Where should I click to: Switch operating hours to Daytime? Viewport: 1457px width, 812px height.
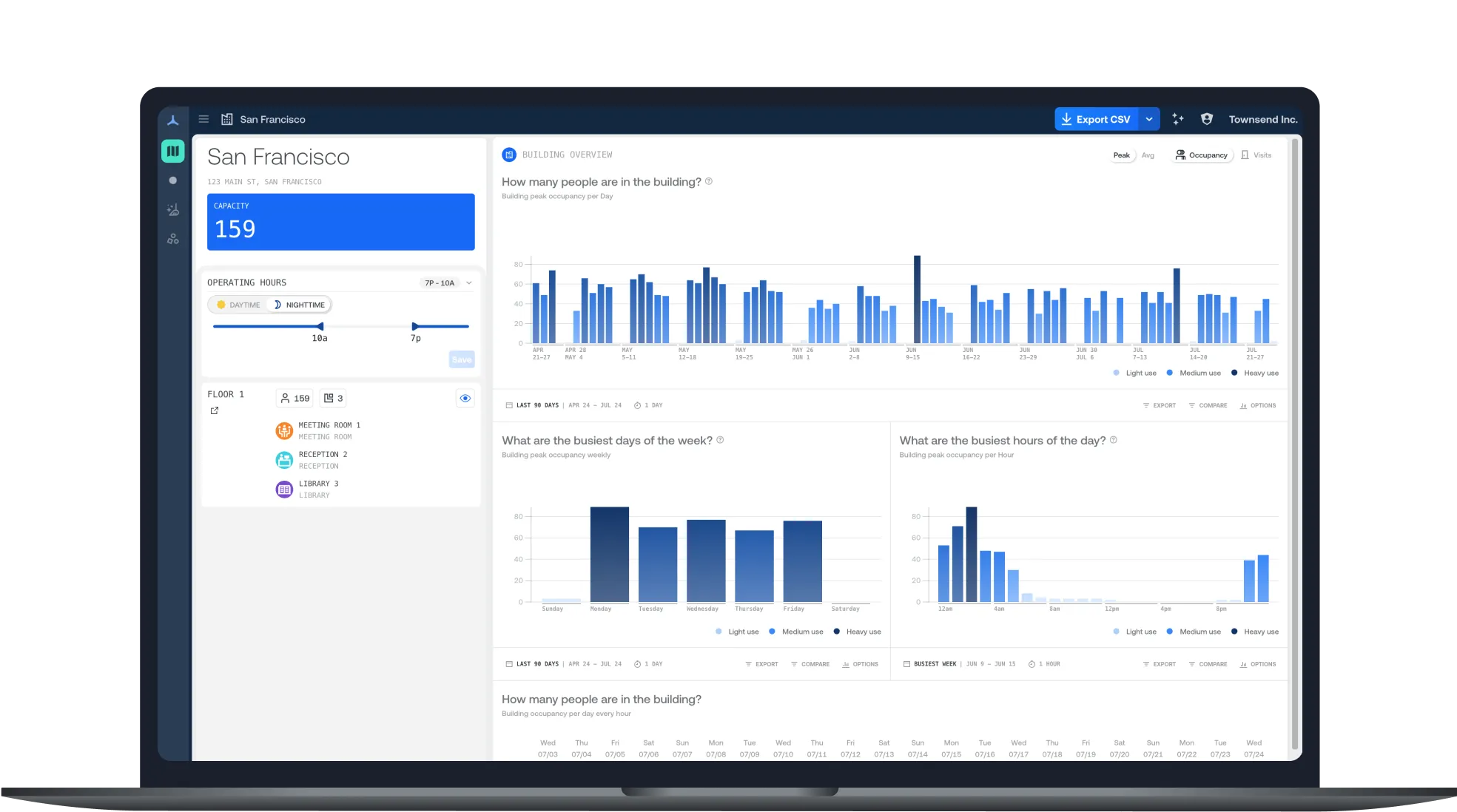[x=238, y=305]
